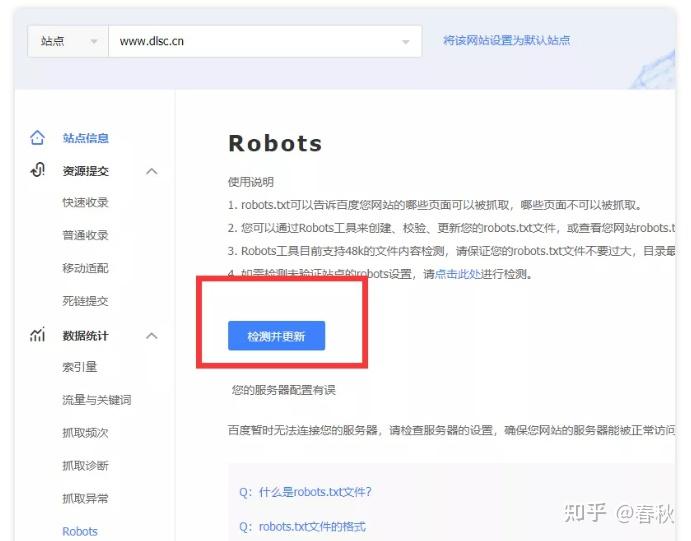This screenshot has width=691, height=541.
Task: Select 死链提交 menu item
Action: pos(85,301)
